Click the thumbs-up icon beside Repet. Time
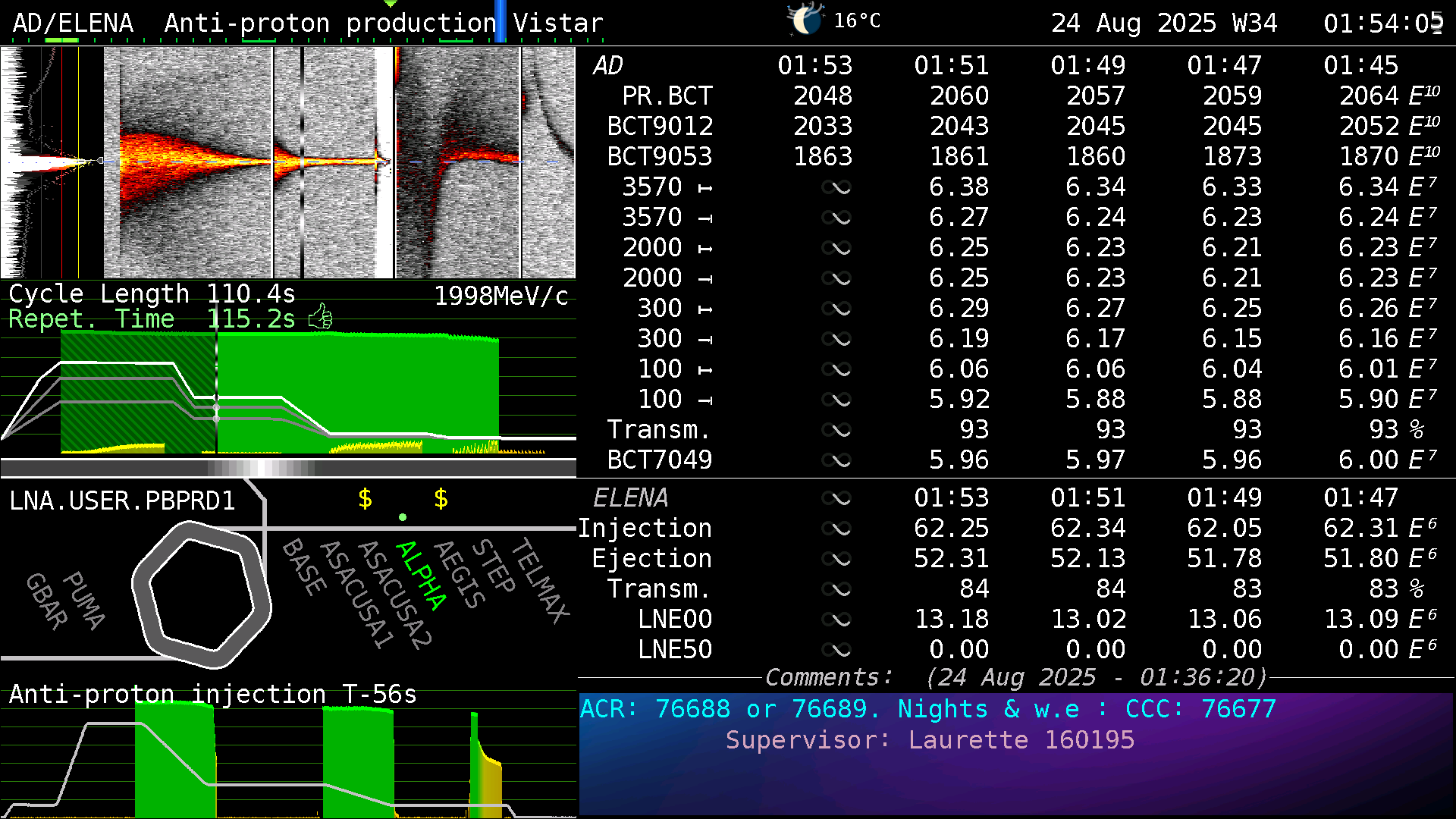This screenshot has width=1456, height=819. coord(321,317)
